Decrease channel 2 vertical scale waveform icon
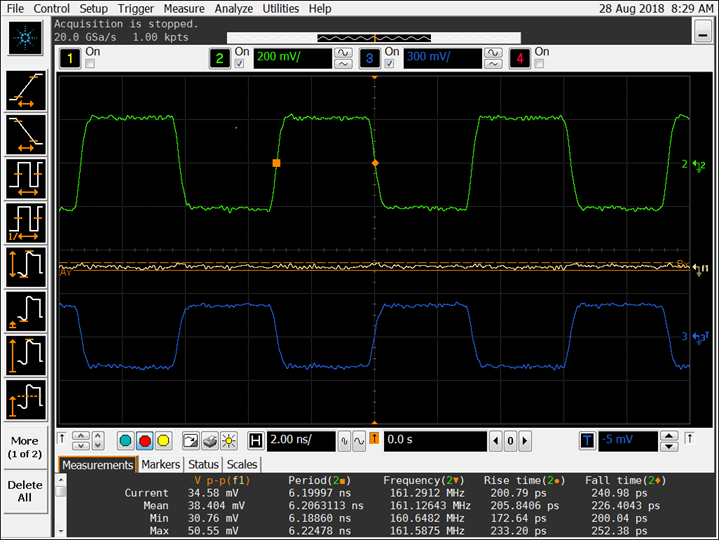This screenshot has width=719, height=540. [343, 64]
